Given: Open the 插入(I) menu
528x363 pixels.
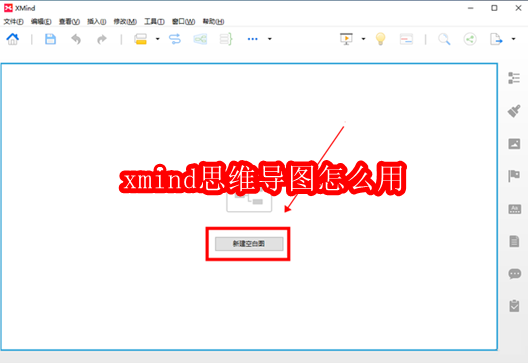Looking at the screenshot, I should click(x=97, y=22).
